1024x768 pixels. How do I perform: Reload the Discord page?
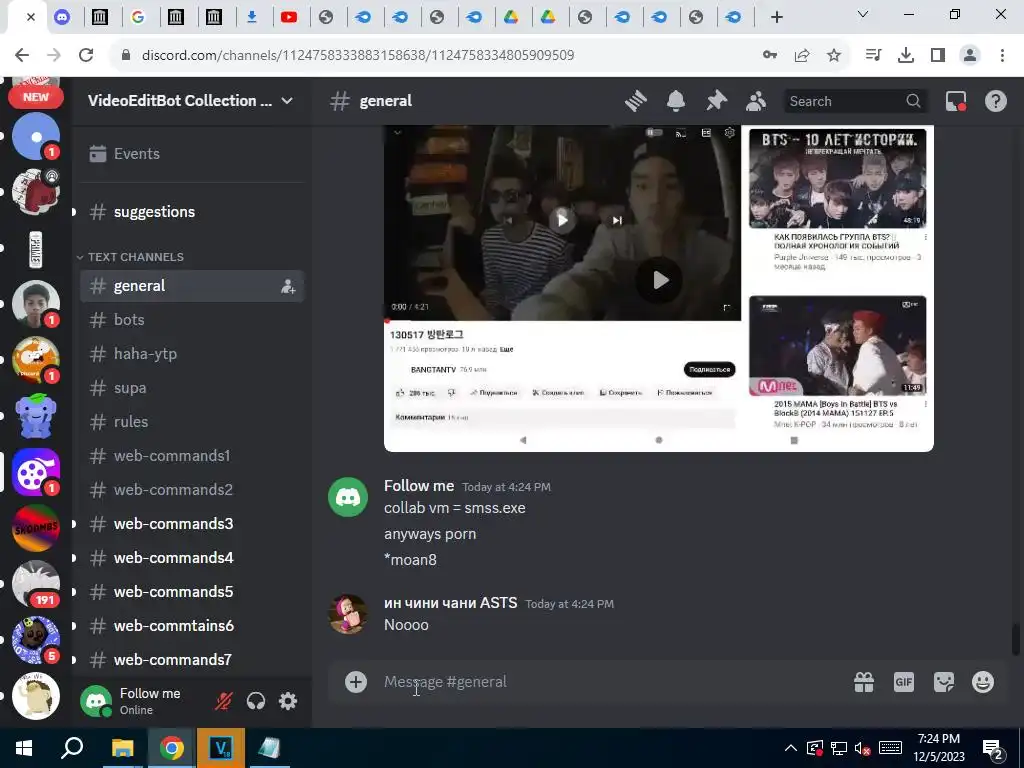click(86, 55)
